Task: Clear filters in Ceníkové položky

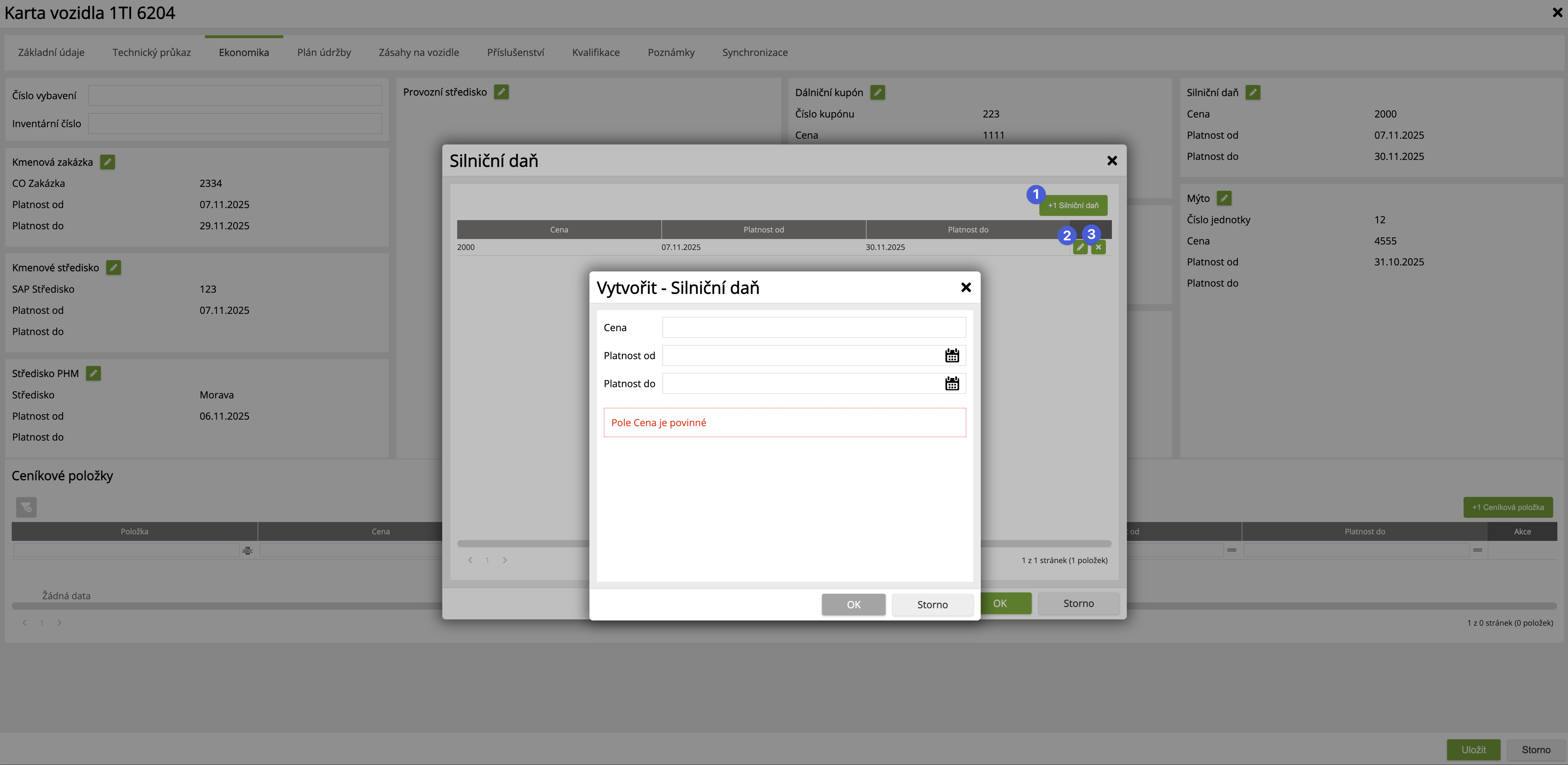Action: coord(26,507)
